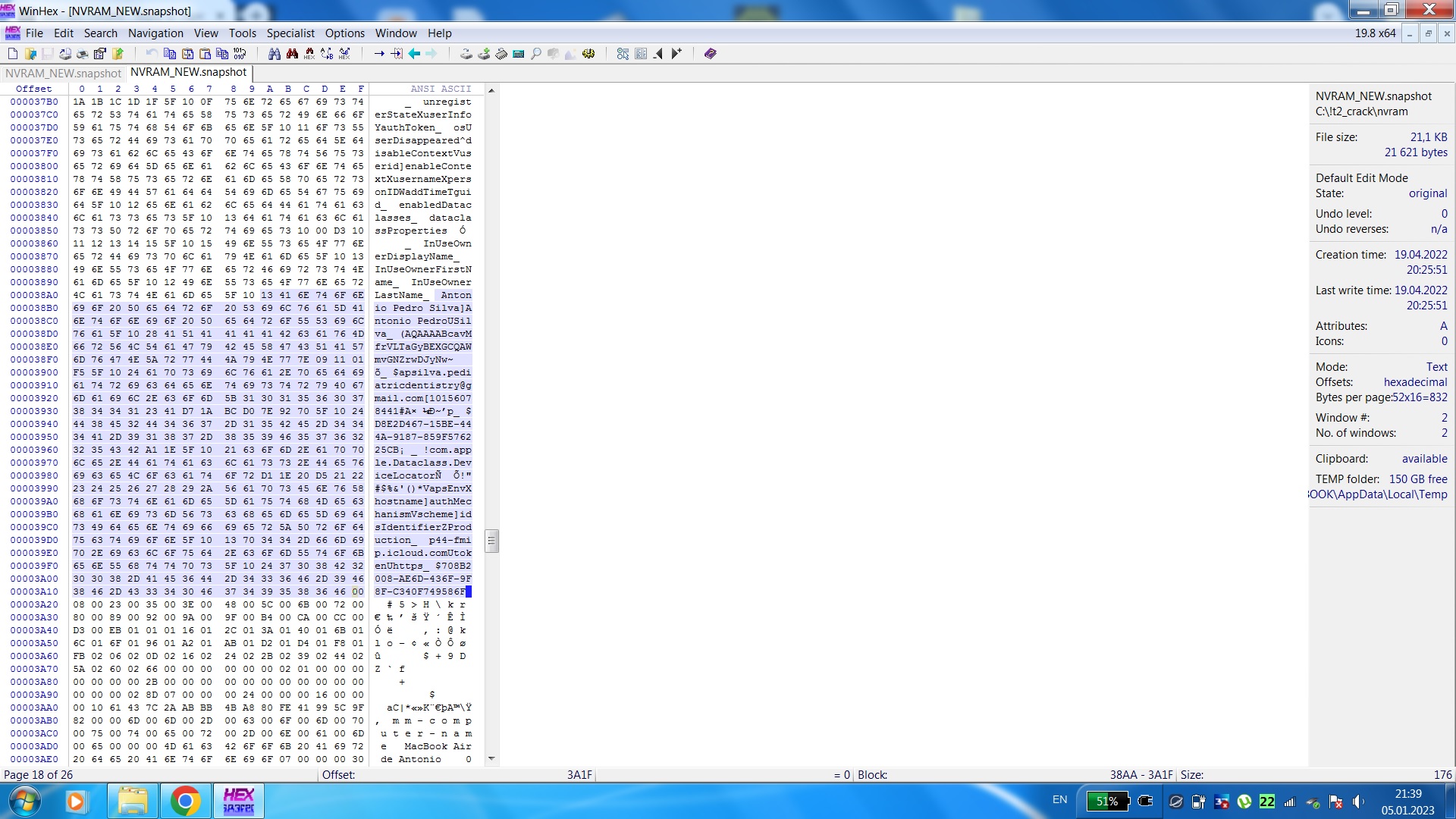Click the hexadecimal Offsets value
The width and height of the screenshot is (1456, 819).
coord(1415,382)
